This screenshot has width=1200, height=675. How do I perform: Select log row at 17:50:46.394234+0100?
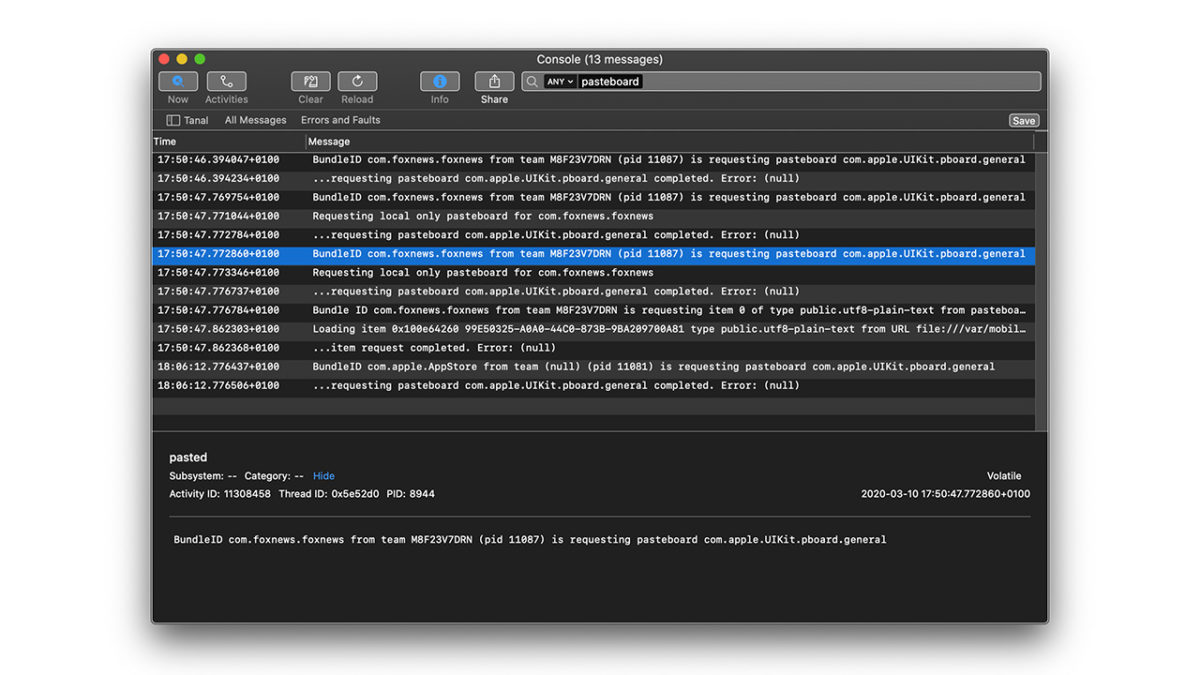pos(594,179)
